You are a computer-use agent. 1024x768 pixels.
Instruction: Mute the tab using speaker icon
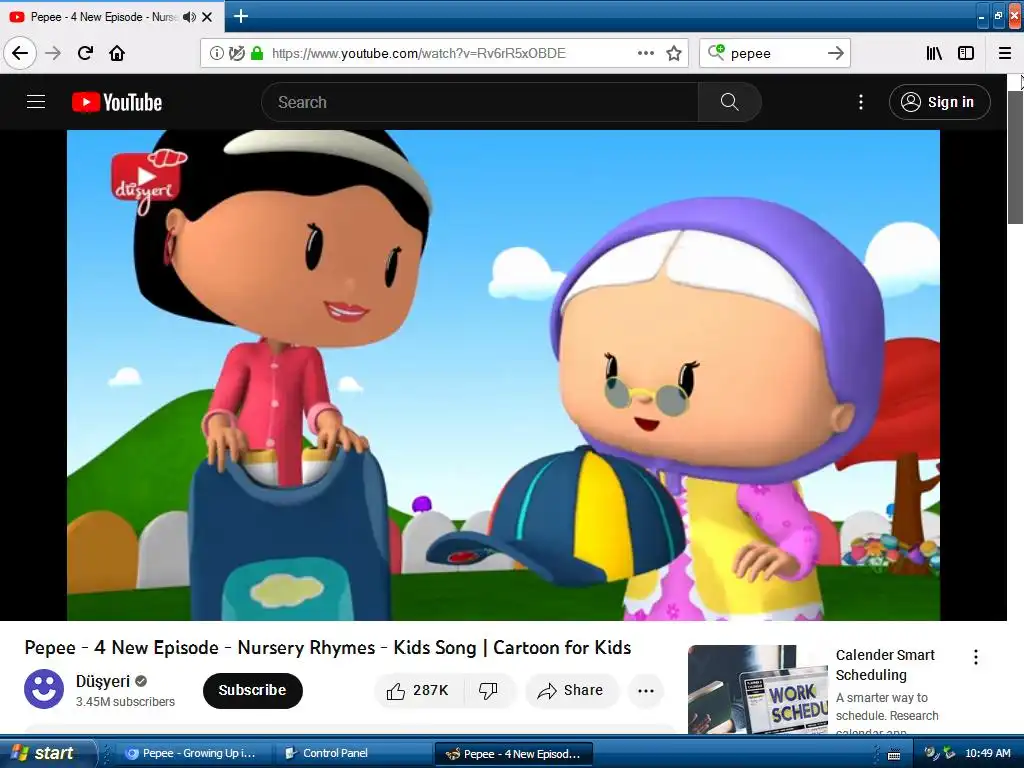tap(189, 17)
